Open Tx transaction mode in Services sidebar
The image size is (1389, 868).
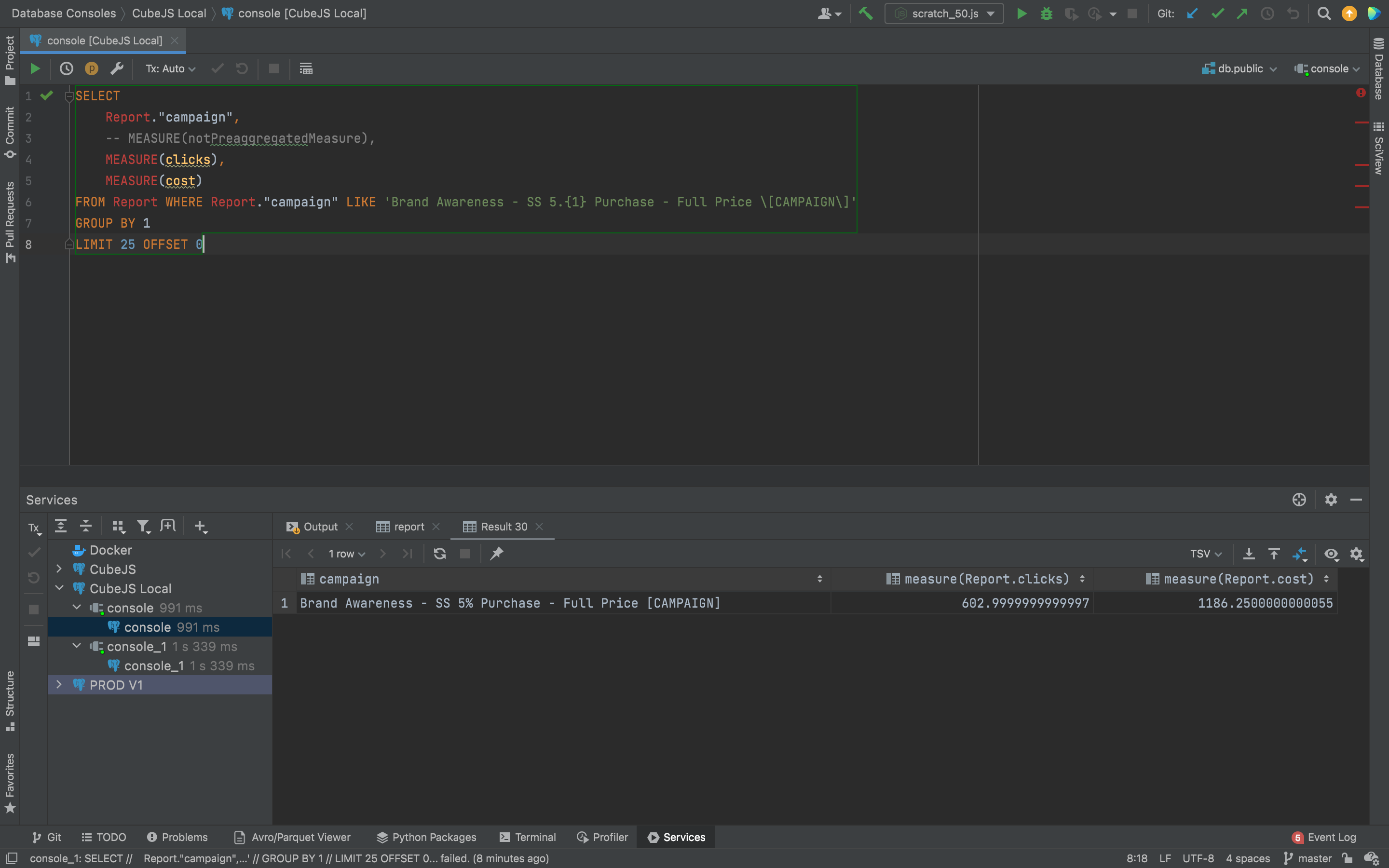34,528
